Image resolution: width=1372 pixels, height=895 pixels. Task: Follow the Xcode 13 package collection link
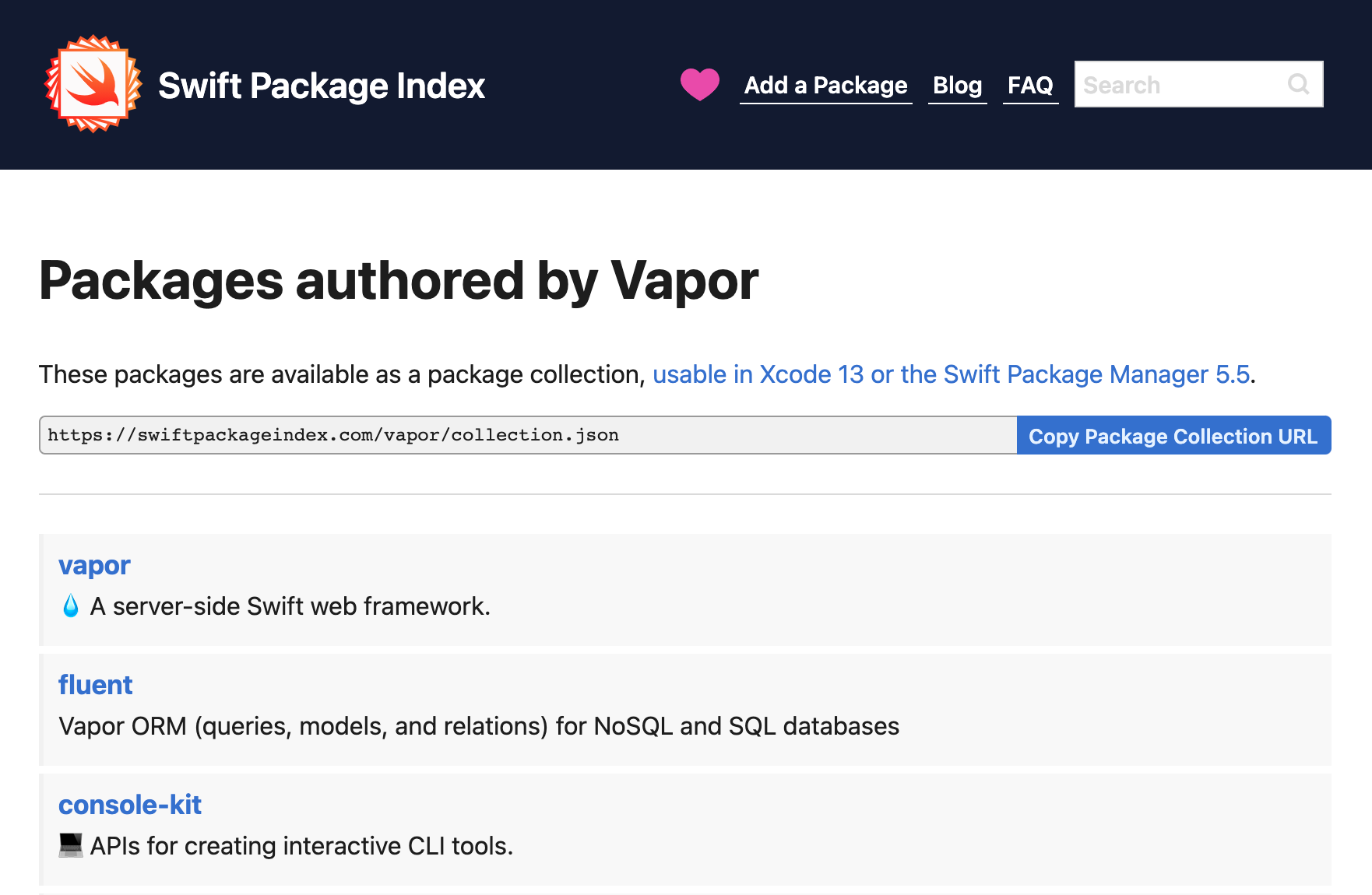[x=951, y=374]
